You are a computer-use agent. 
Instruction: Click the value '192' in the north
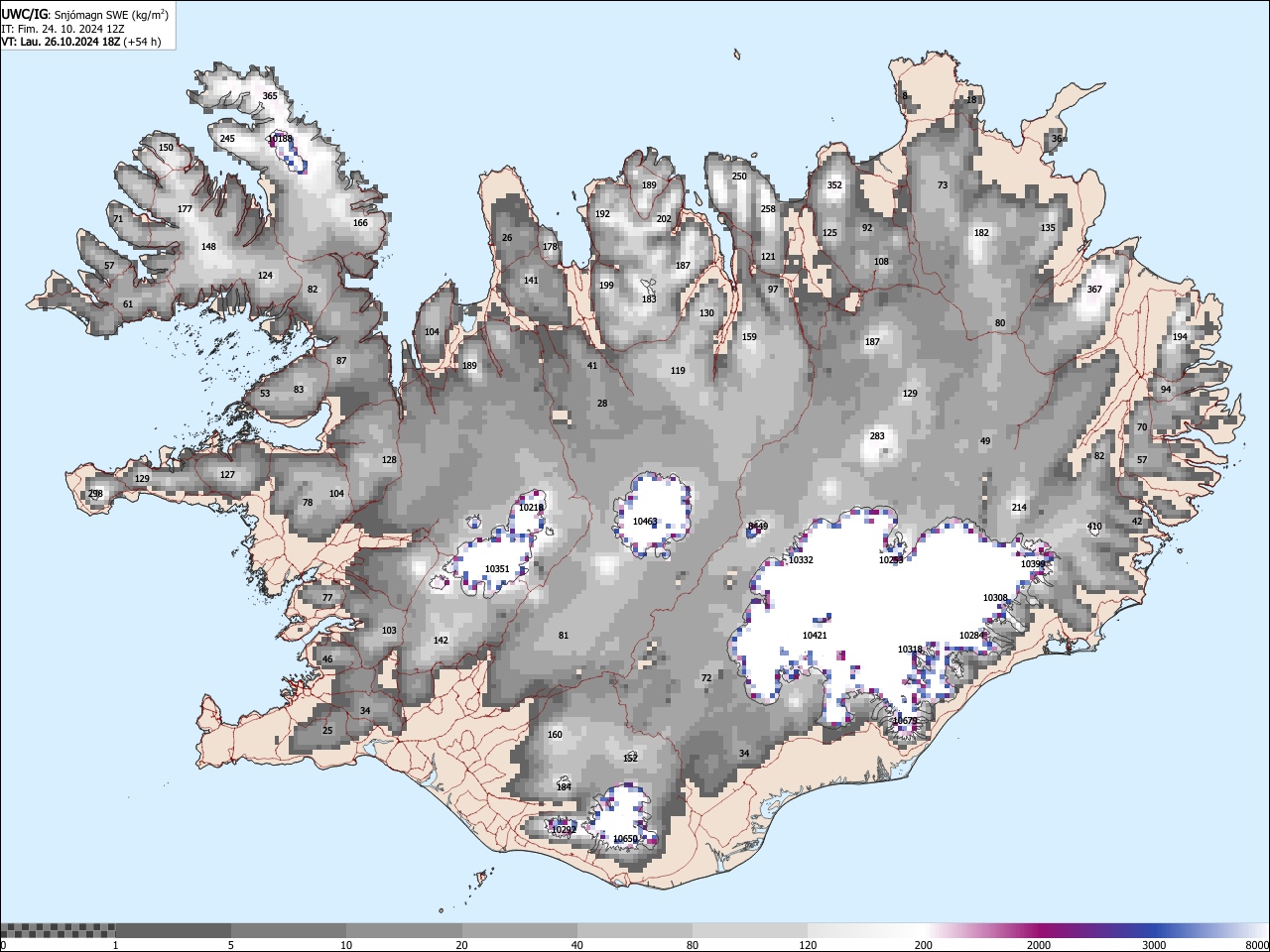point(602,214)
